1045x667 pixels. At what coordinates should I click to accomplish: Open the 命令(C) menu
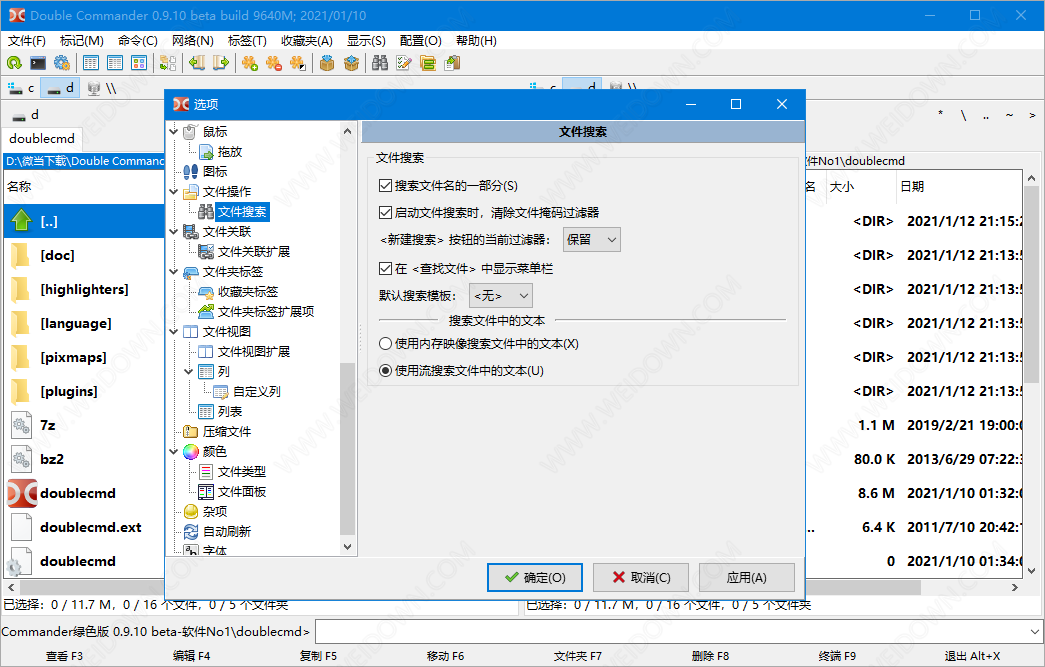(138, 41)
